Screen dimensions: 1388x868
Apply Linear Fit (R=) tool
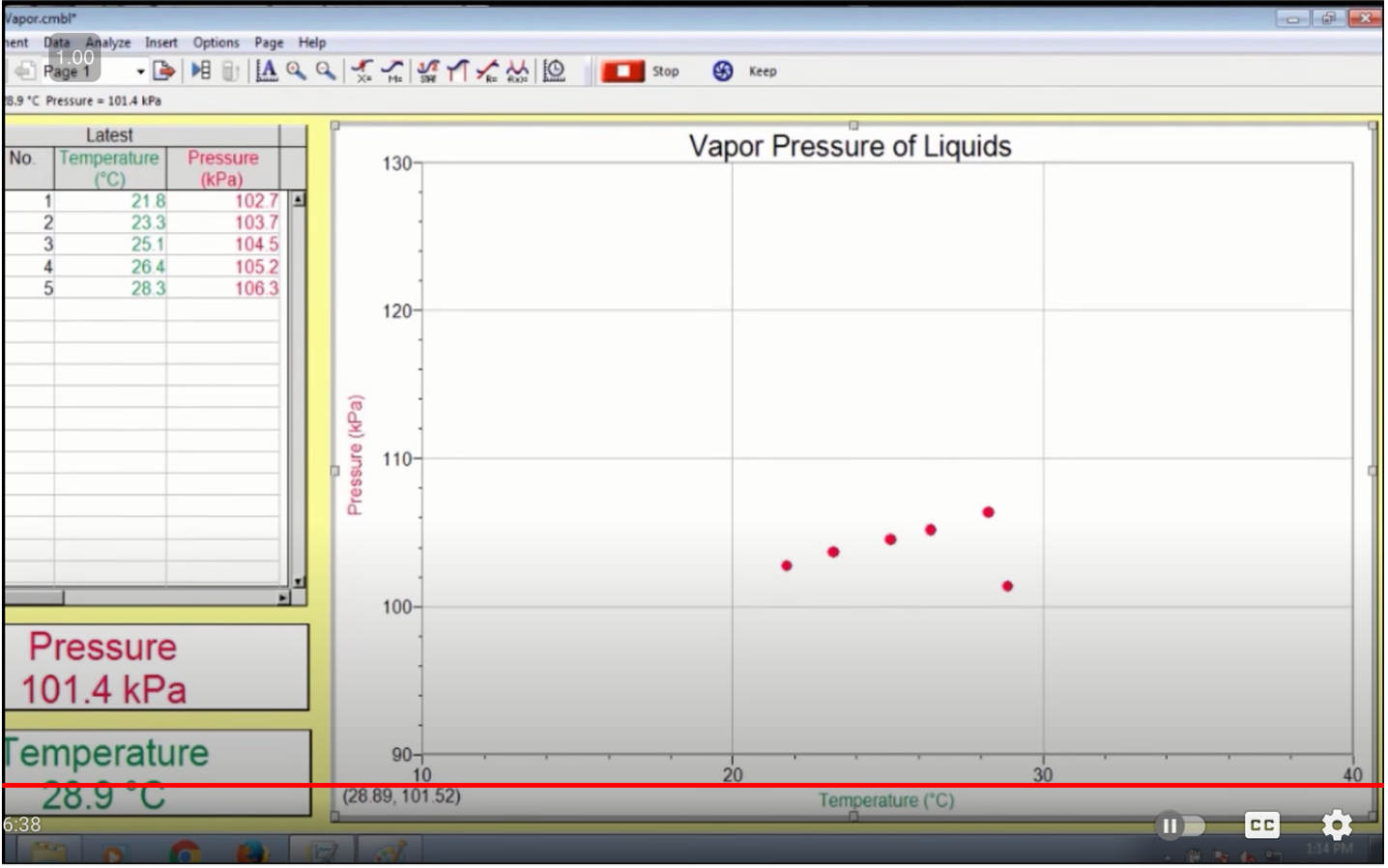(487, 71)
